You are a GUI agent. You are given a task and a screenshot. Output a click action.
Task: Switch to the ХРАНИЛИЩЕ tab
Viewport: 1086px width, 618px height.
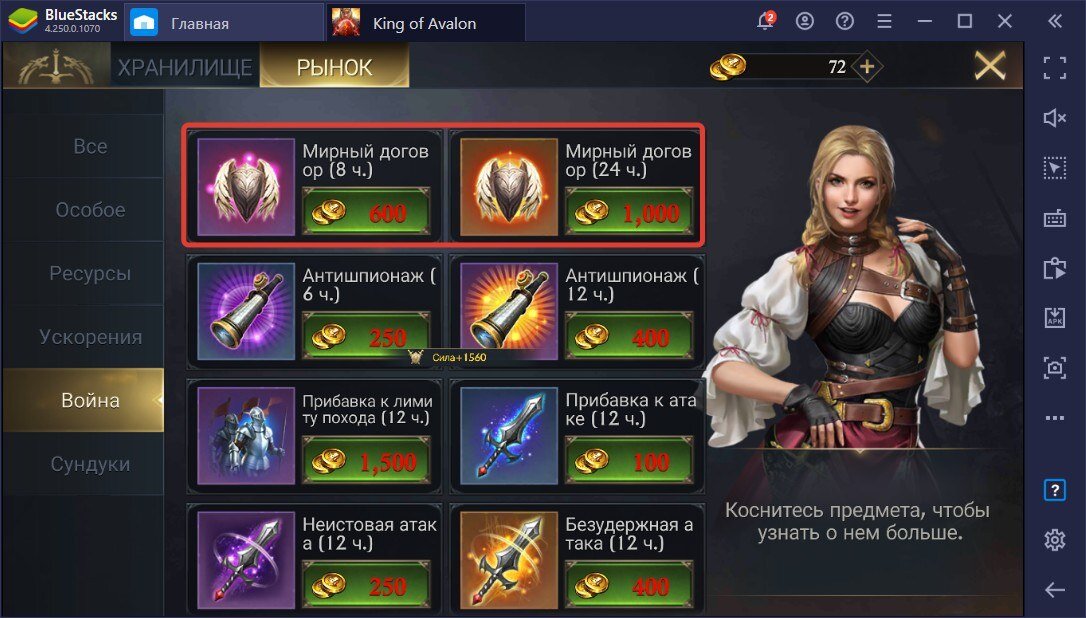click(x=185, y=67)
